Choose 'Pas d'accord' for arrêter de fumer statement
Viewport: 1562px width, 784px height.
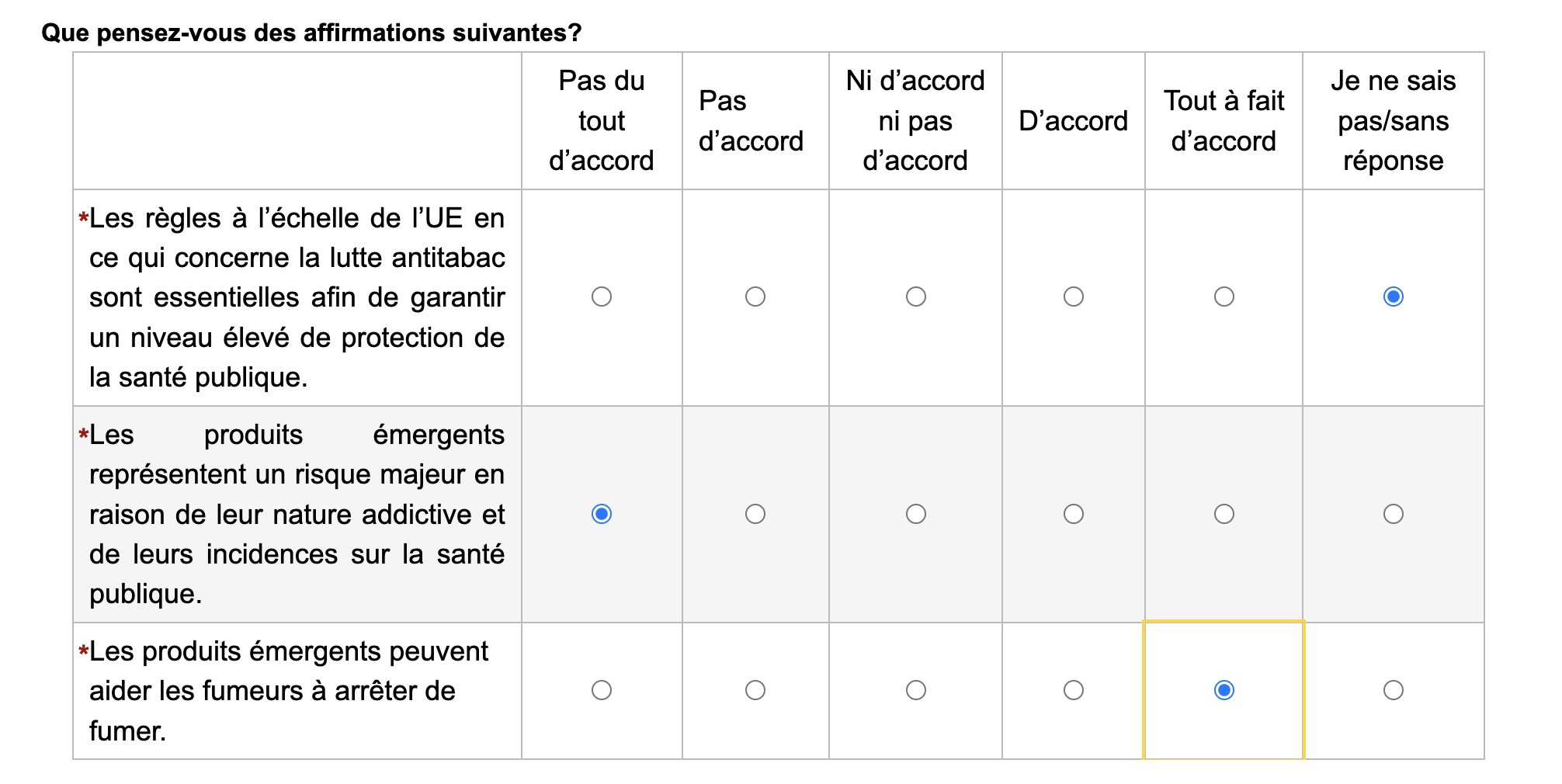(755, 690)
